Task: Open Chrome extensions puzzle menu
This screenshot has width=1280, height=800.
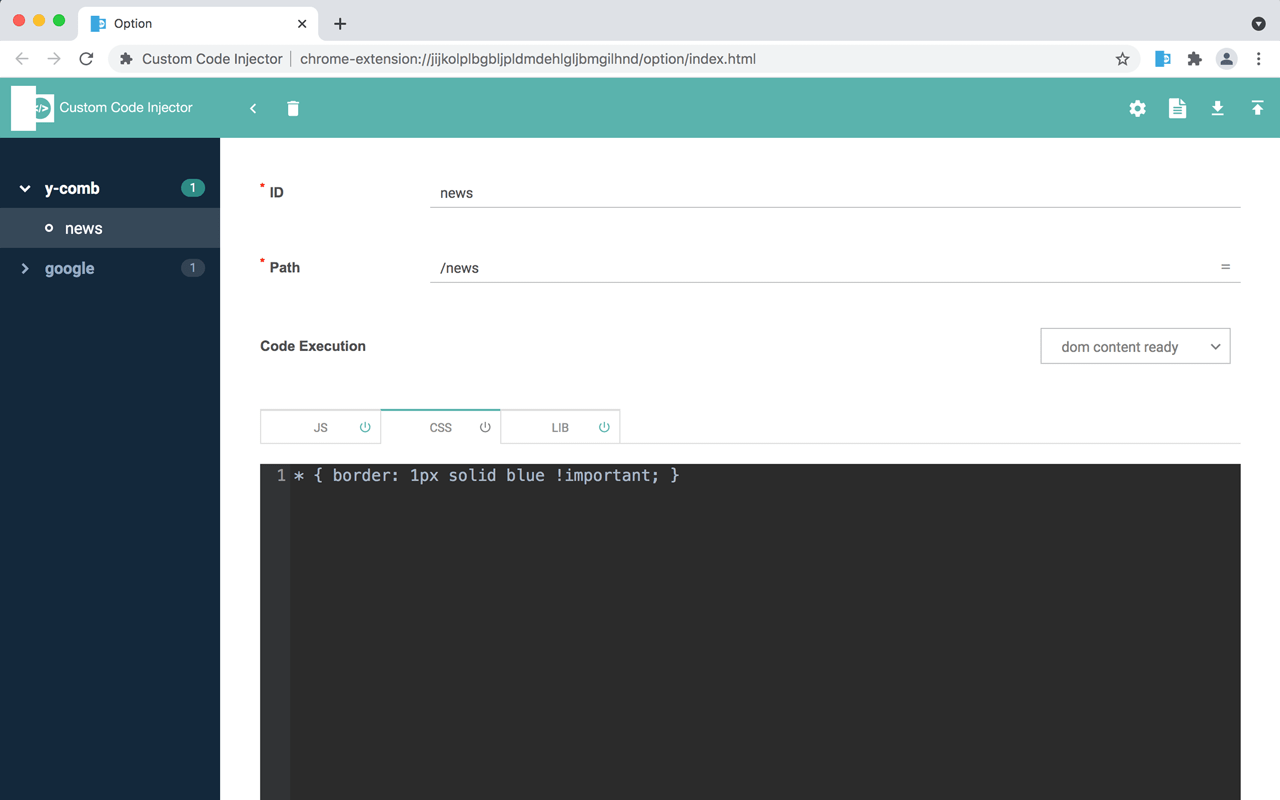Action: click(x=1194, y=59)
